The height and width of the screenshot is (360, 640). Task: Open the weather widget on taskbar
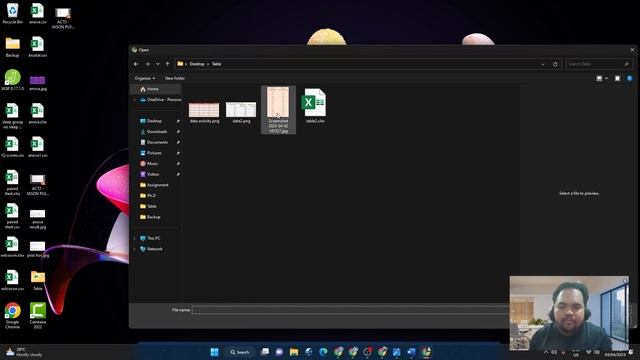pyautogui.click(x=24, y=352)
